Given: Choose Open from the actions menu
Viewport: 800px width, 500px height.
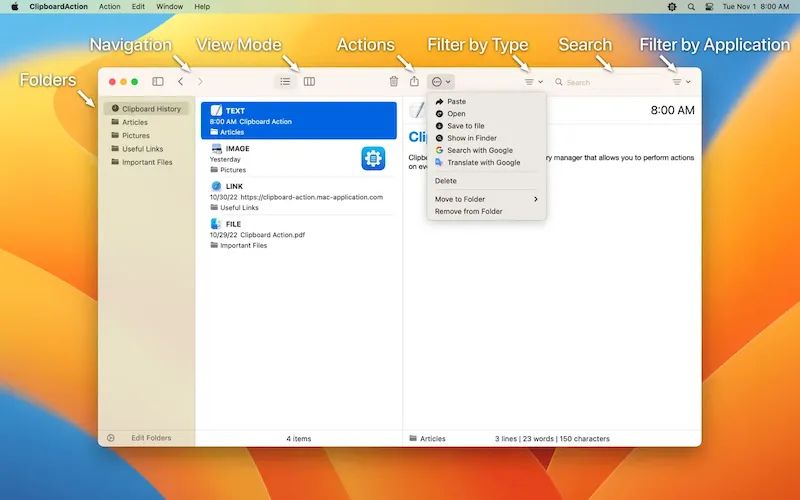Looking at the screenshot, I should [487, 114].
